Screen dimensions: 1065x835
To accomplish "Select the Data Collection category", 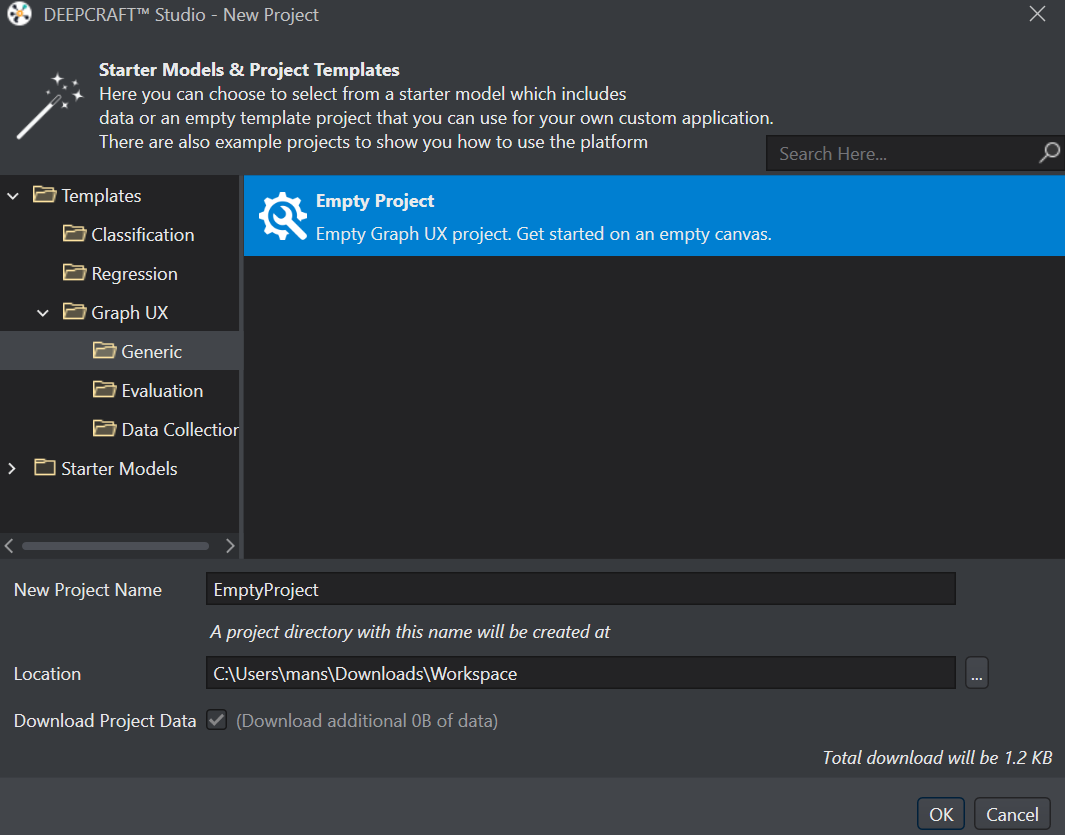I will tap(180, 429).
